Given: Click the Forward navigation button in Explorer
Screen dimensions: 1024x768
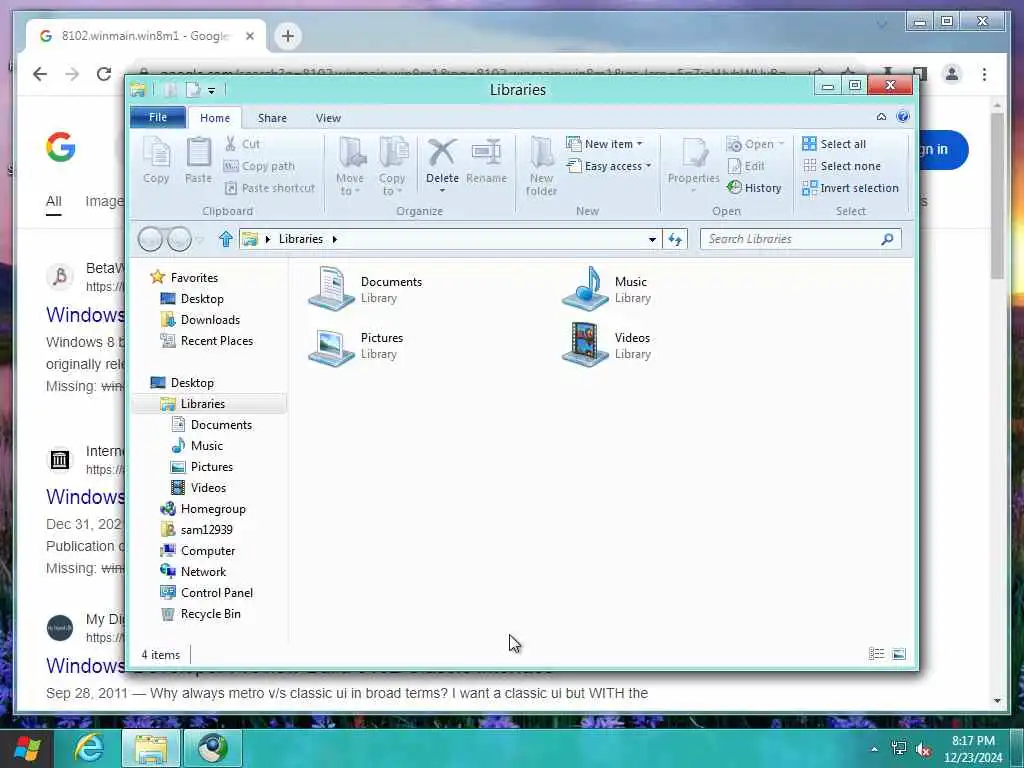Looking at the screenshot, I should tap(180, 239).
